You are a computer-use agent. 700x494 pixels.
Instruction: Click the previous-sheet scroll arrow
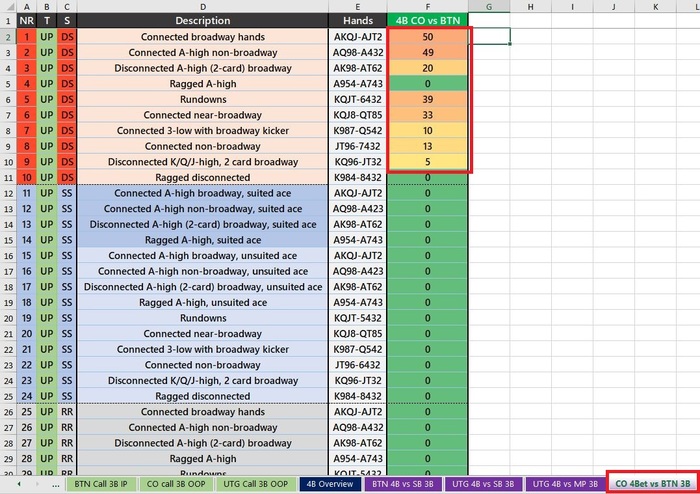pyautogui.click(x=19, y=484)
